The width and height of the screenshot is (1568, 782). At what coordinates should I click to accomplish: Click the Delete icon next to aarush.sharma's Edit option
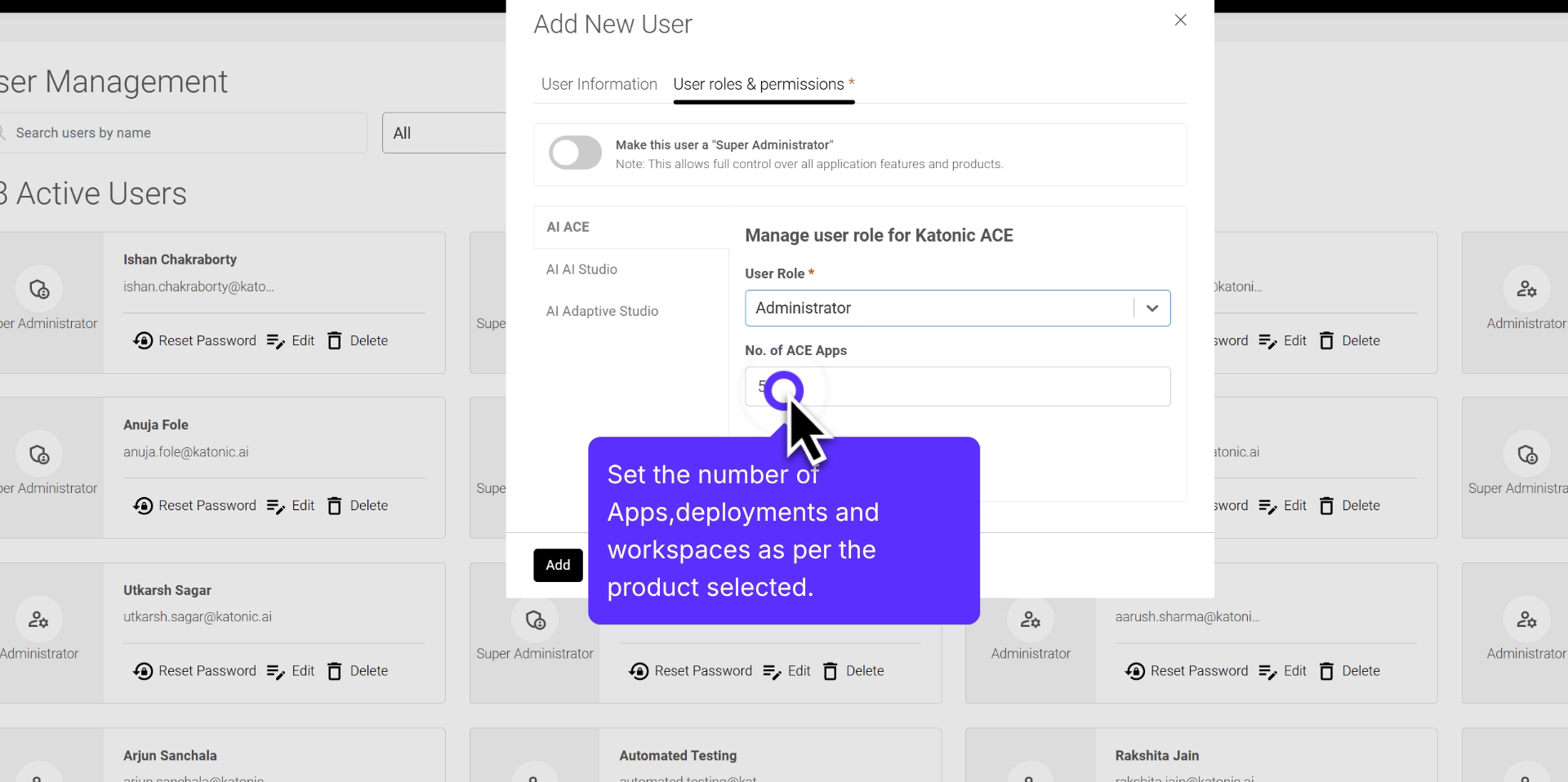coord(1325,671)
